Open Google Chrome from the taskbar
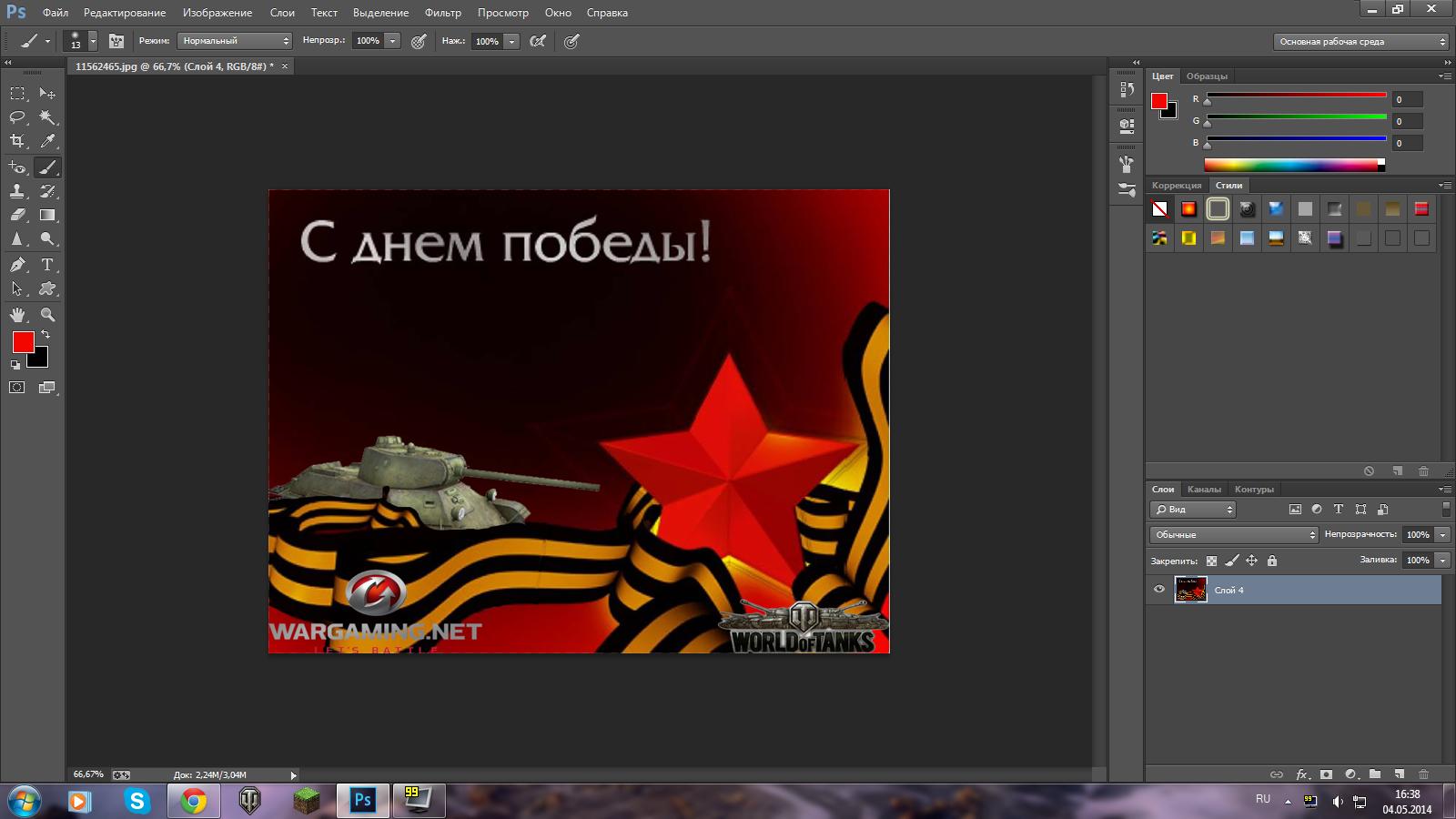Image resolution: width=1456 pixels, height=819 pixels. coord(193,801)
